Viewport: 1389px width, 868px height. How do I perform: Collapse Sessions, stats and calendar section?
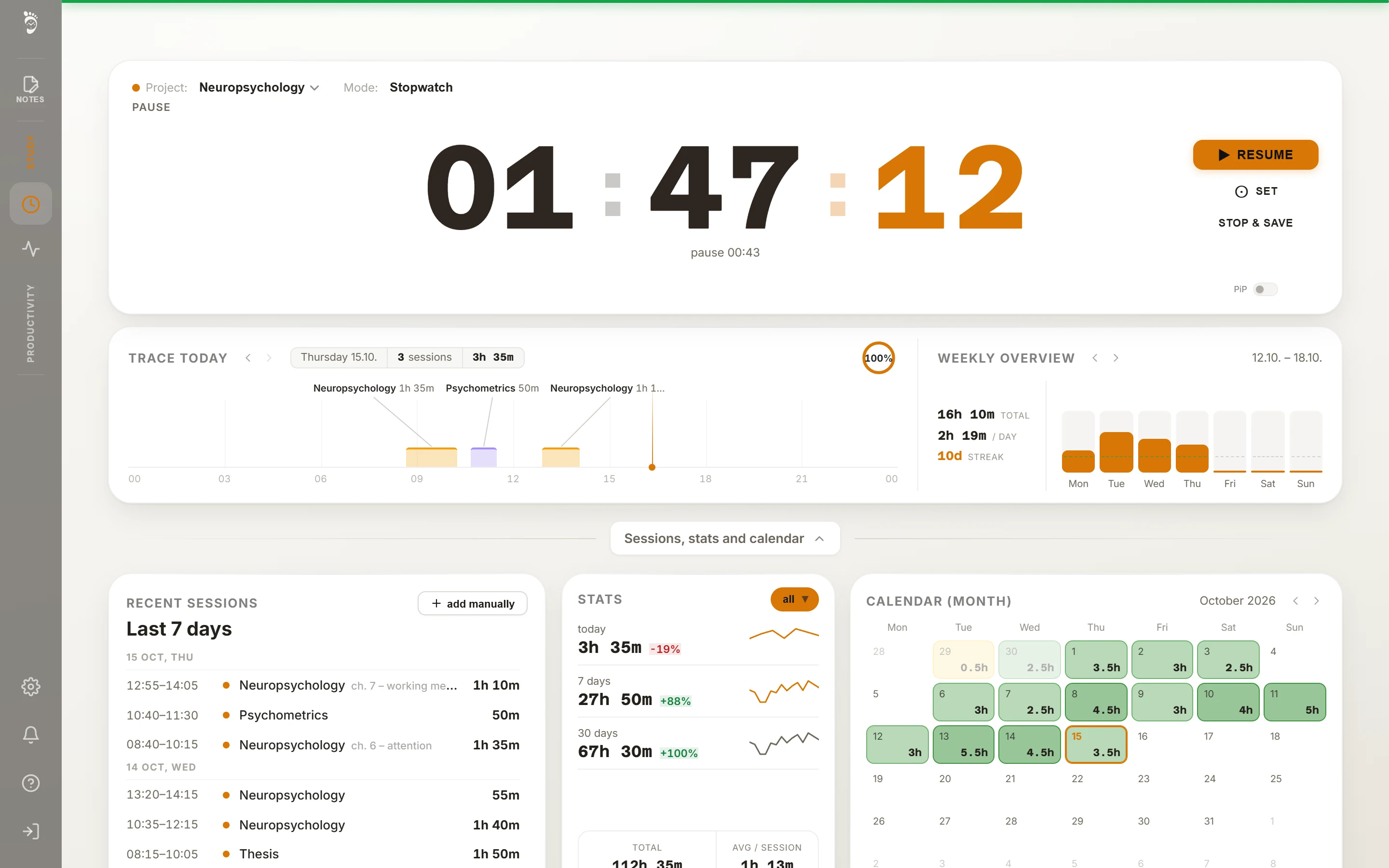point(725,539)
